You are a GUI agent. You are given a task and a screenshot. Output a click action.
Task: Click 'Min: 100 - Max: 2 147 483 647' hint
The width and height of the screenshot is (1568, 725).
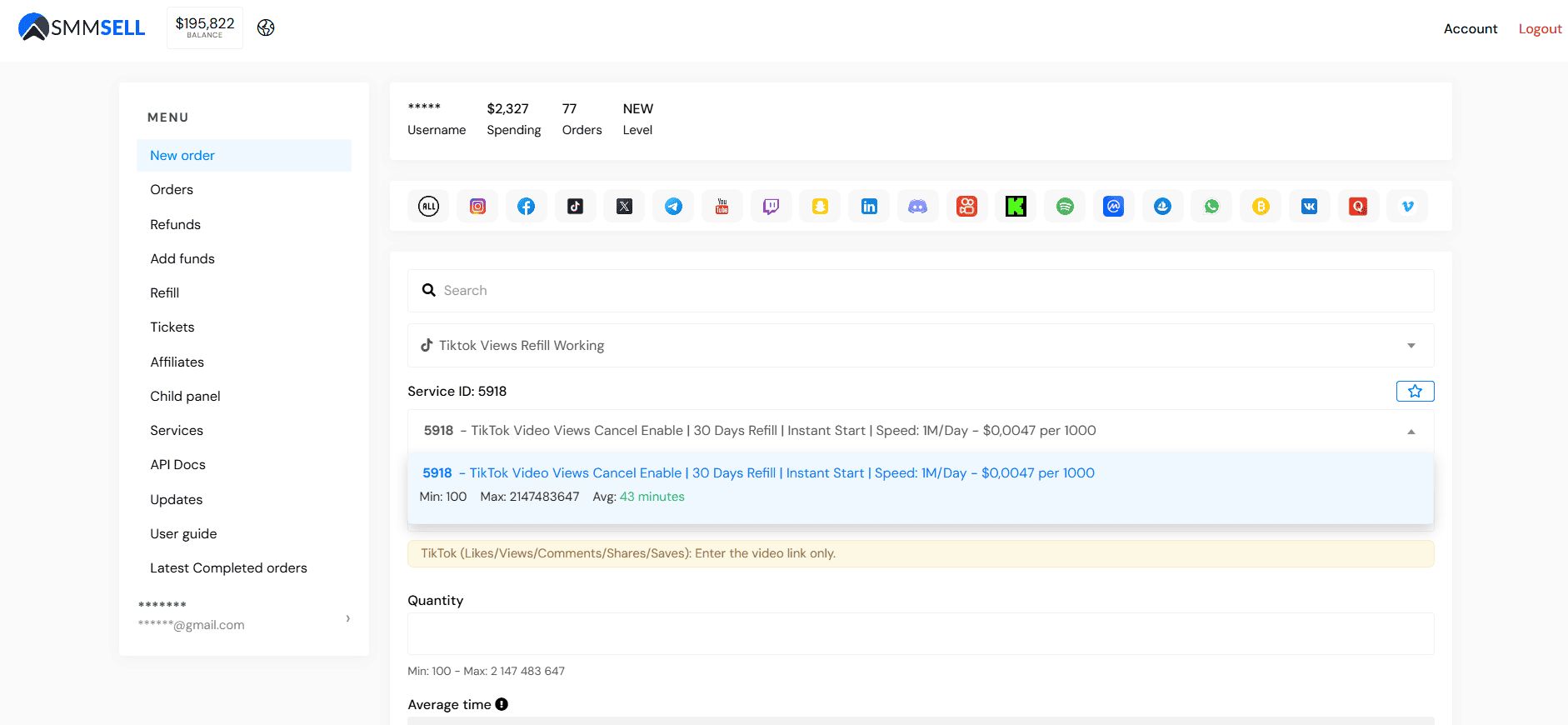click(486, 671)
